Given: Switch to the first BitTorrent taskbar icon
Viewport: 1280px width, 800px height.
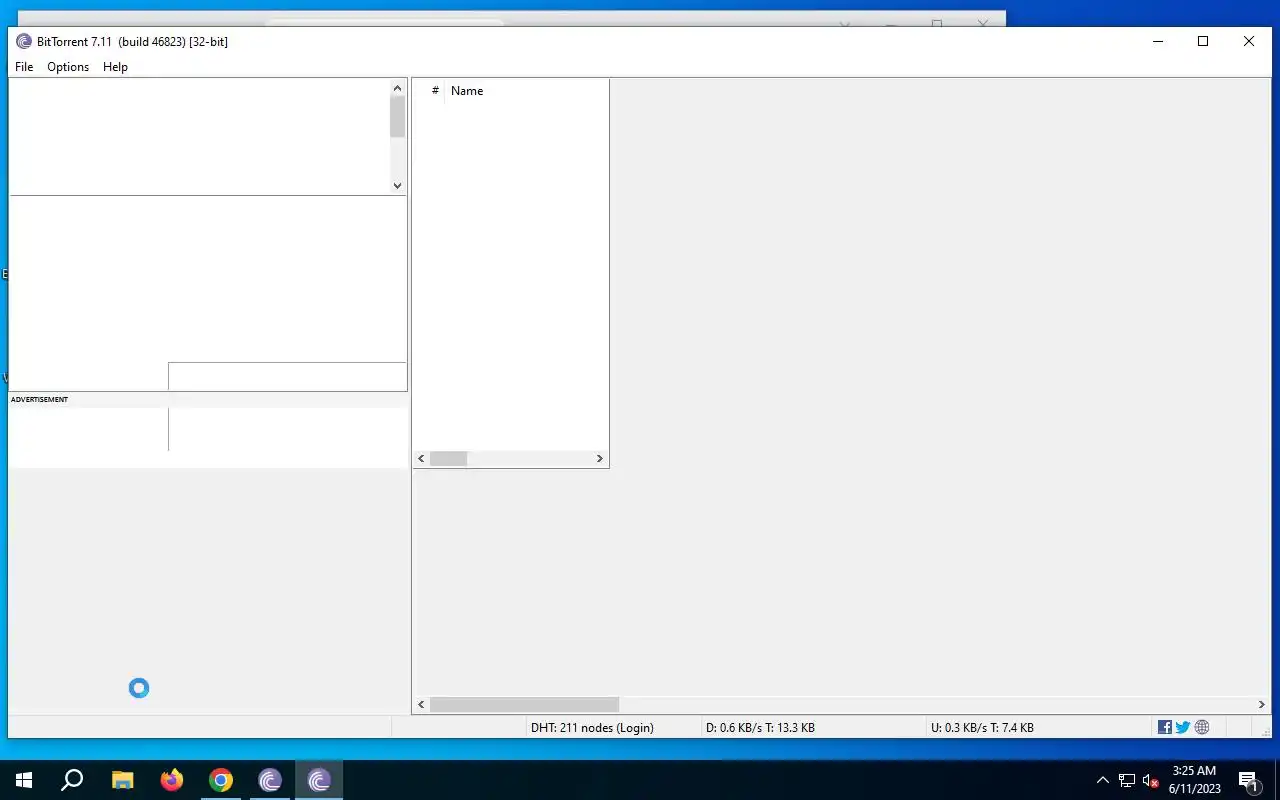Looking at the screenshot, I should pos(270,780).
